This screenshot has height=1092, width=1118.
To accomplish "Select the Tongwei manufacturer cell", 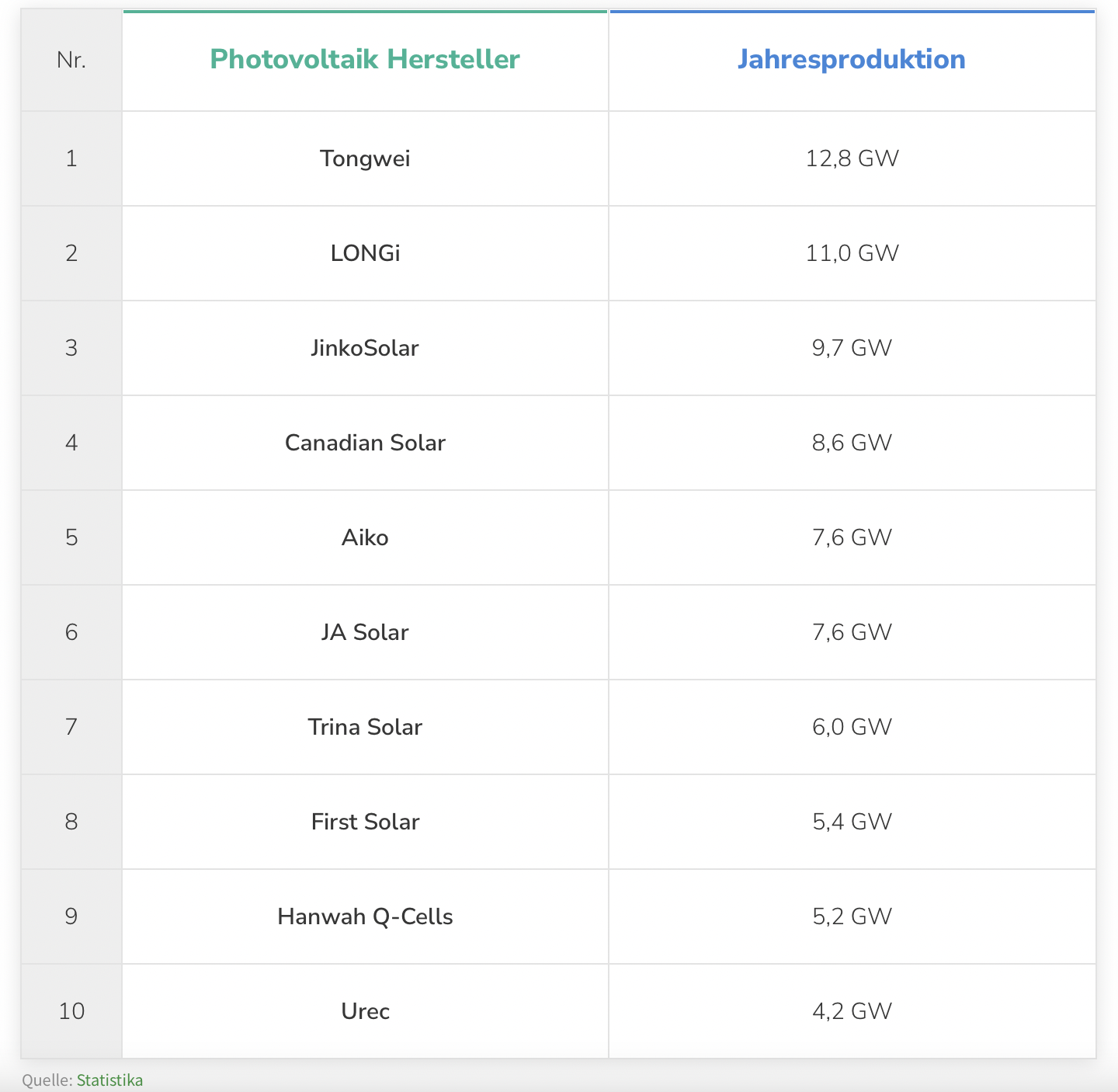I will (365, 158).
